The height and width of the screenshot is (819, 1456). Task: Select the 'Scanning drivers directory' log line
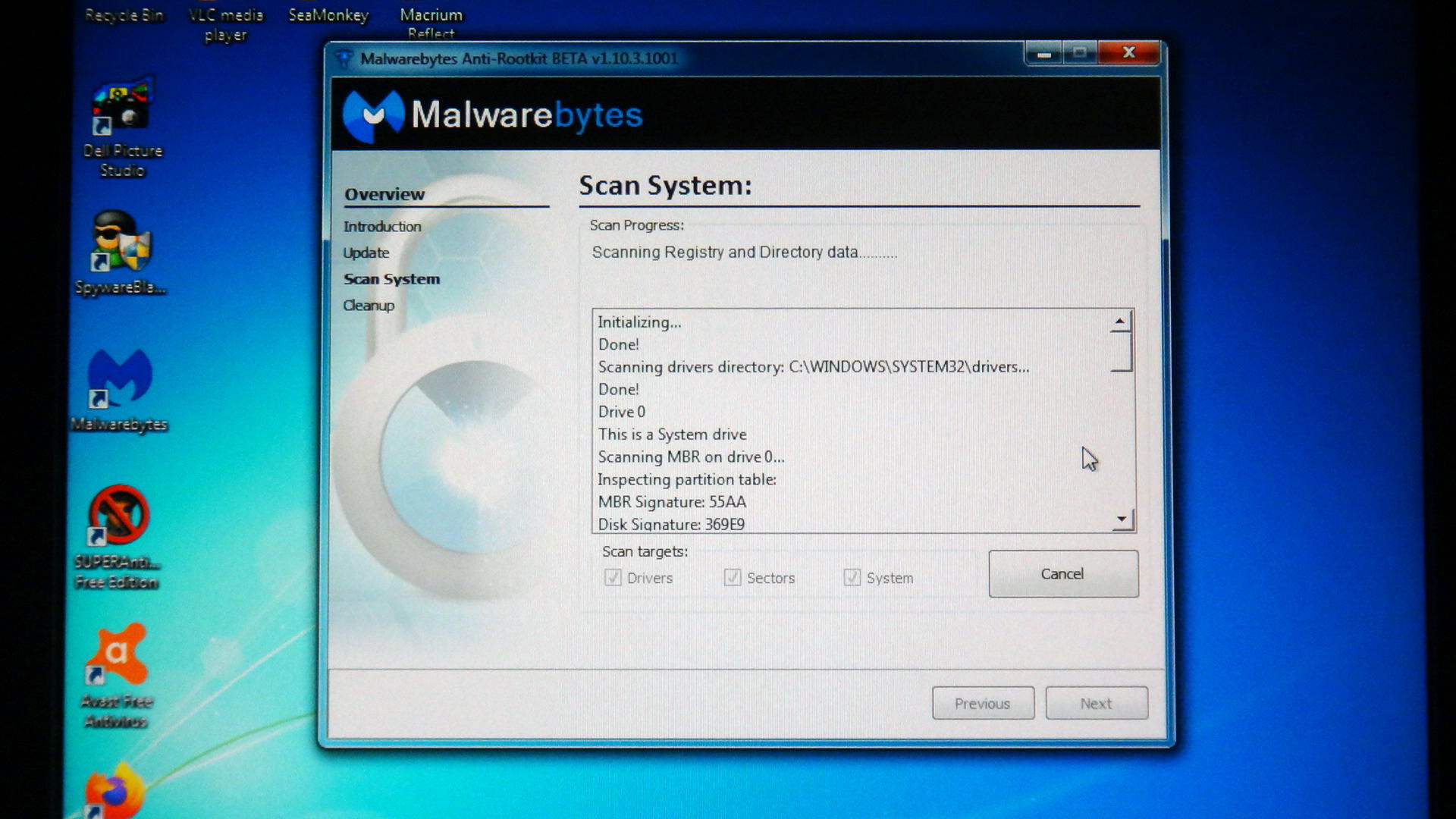814,367
